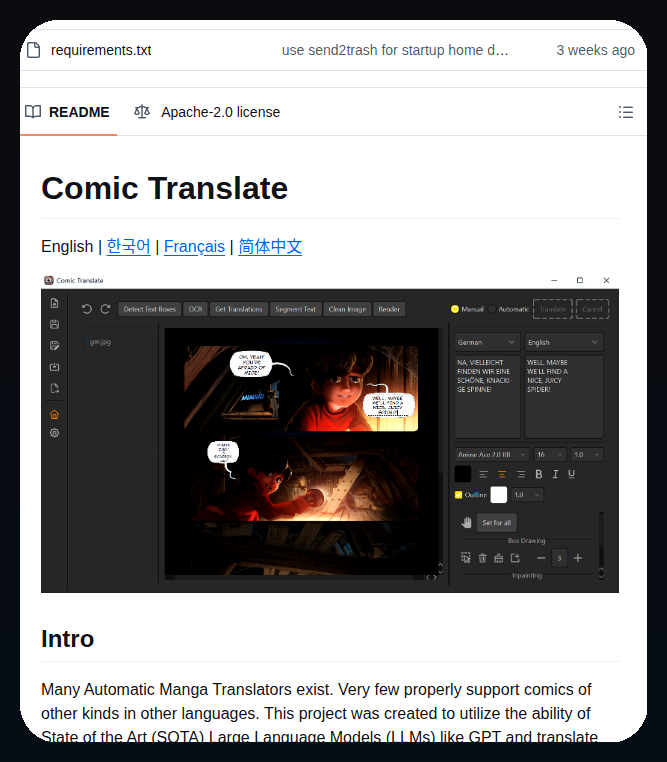The width and height of the screenshot is (667, 762).
Task: Click the English translated text box
Action: (564, 397)
